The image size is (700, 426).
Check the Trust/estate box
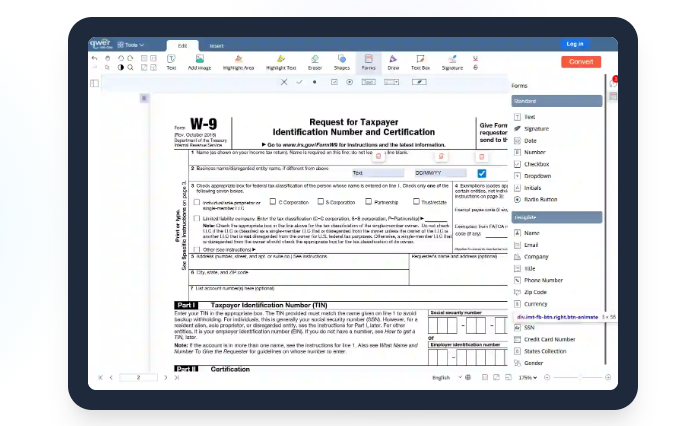(x=416, y=202)
